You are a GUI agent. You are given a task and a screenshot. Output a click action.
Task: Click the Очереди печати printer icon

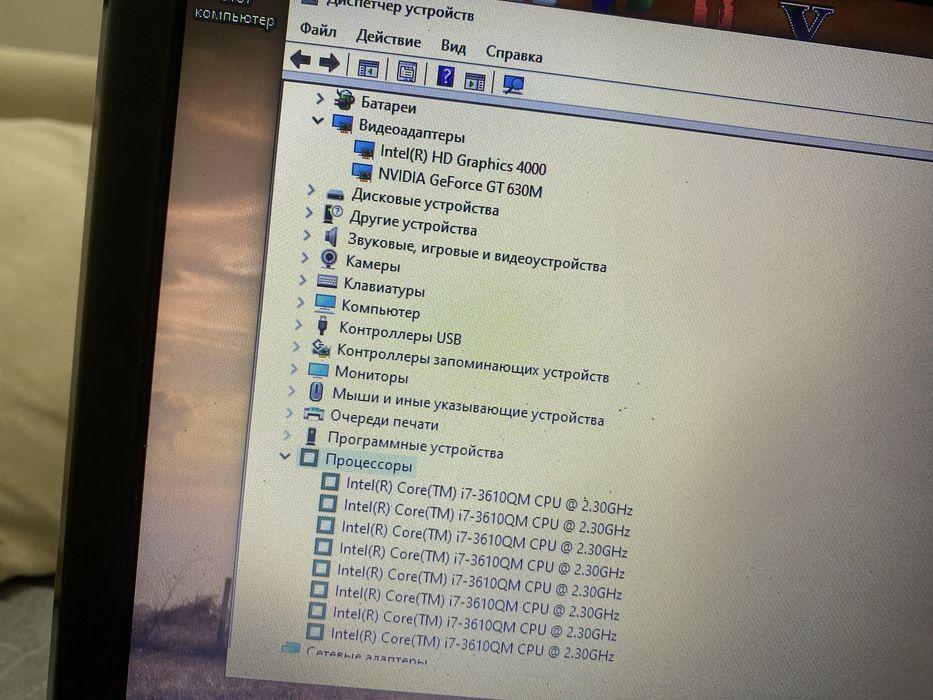[x=314, y=414]
